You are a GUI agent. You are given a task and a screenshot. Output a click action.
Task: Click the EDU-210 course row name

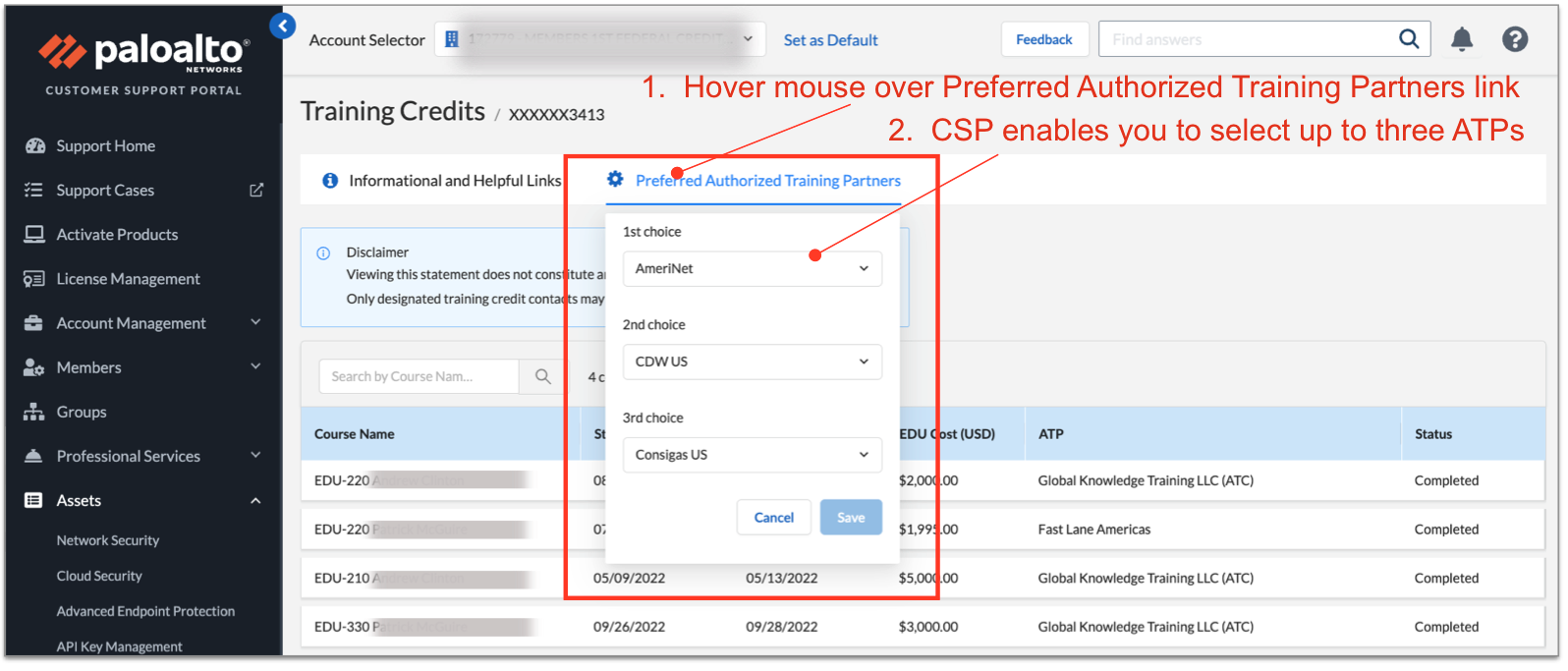(342, 579)
